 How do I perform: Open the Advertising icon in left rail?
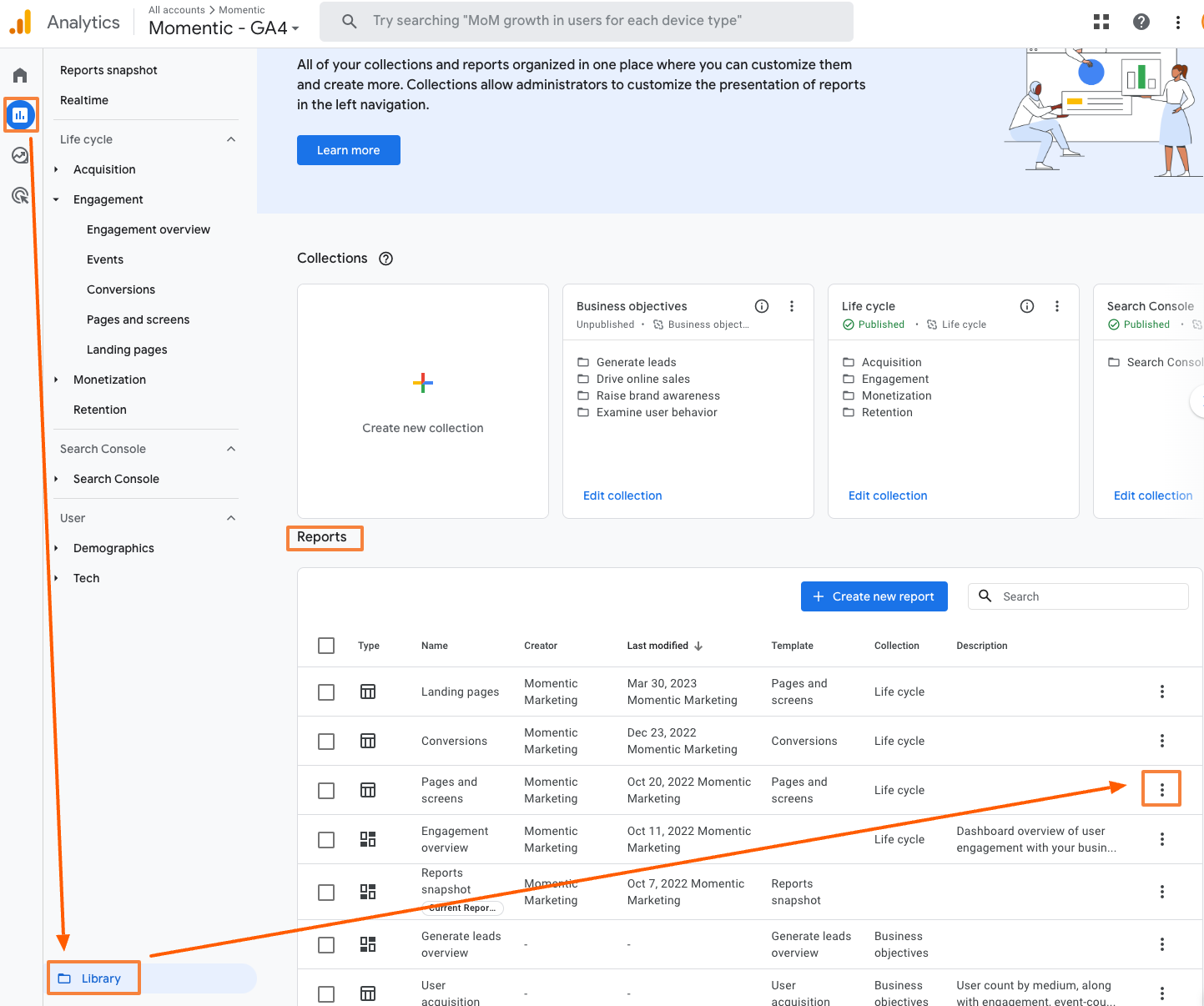click(x=20, y=195)
